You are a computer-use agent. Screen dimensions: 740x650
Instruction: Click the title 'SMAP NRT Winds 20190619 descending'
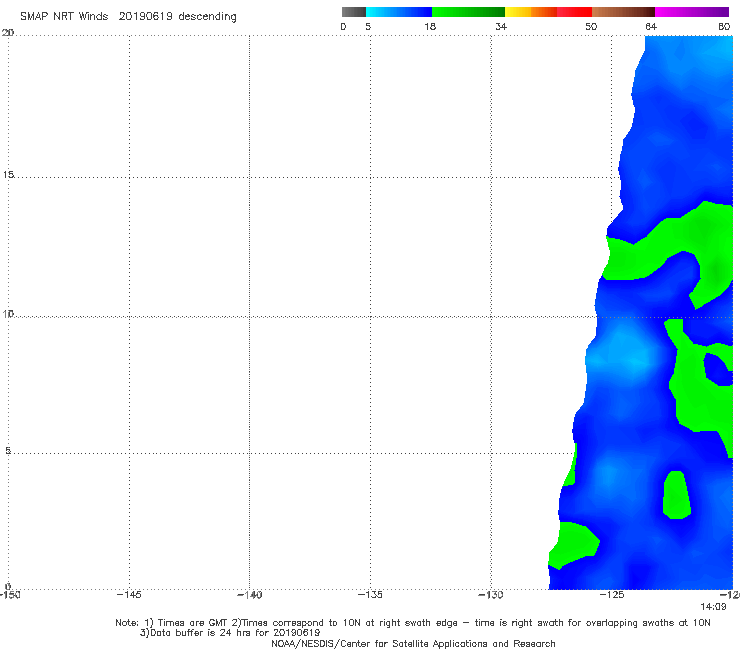point(128,17)
